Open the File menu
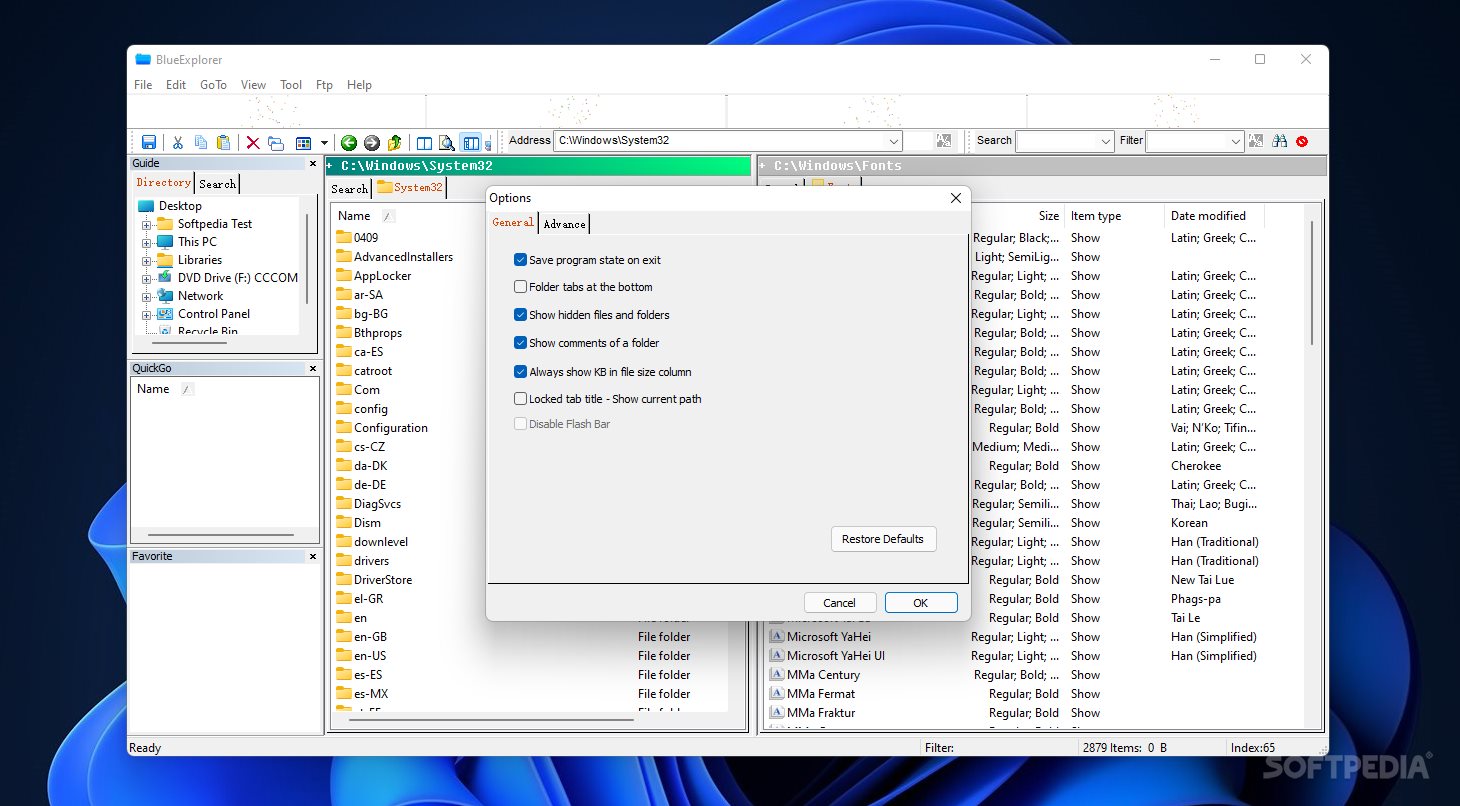The image size is (1460, 806). tap(143, 85)
